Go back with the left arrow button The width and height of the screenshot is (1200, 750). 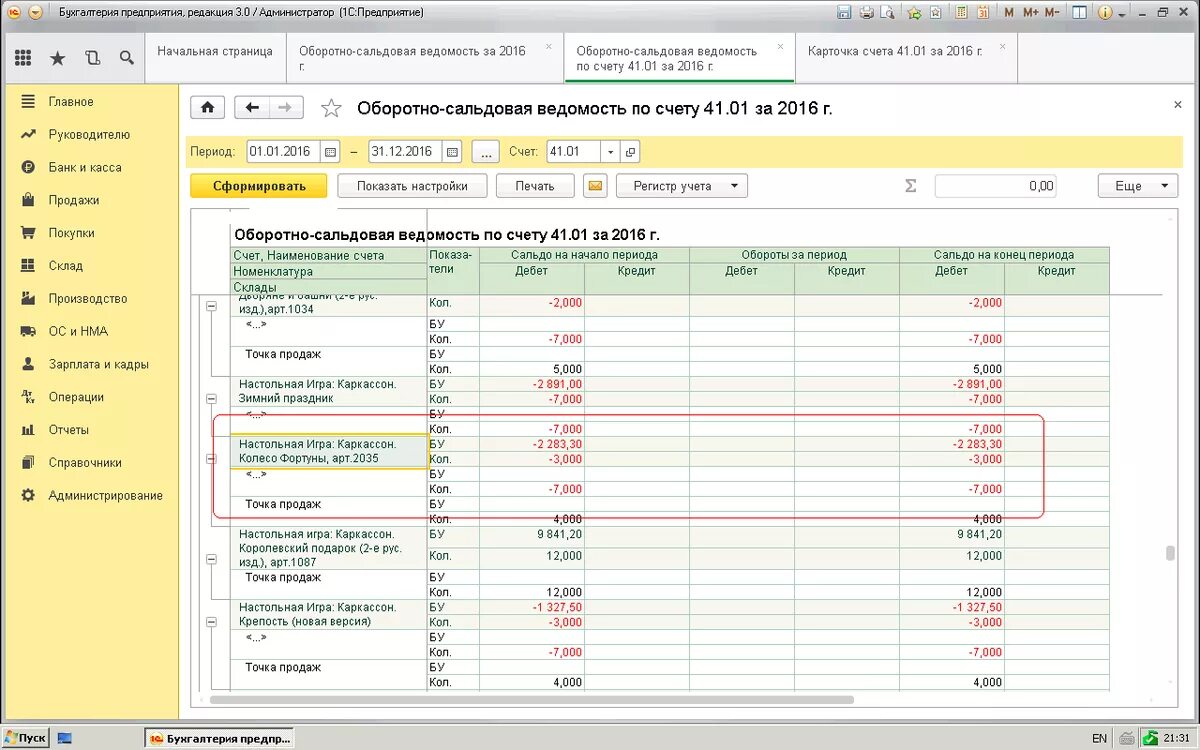click(x=252, y=108)
